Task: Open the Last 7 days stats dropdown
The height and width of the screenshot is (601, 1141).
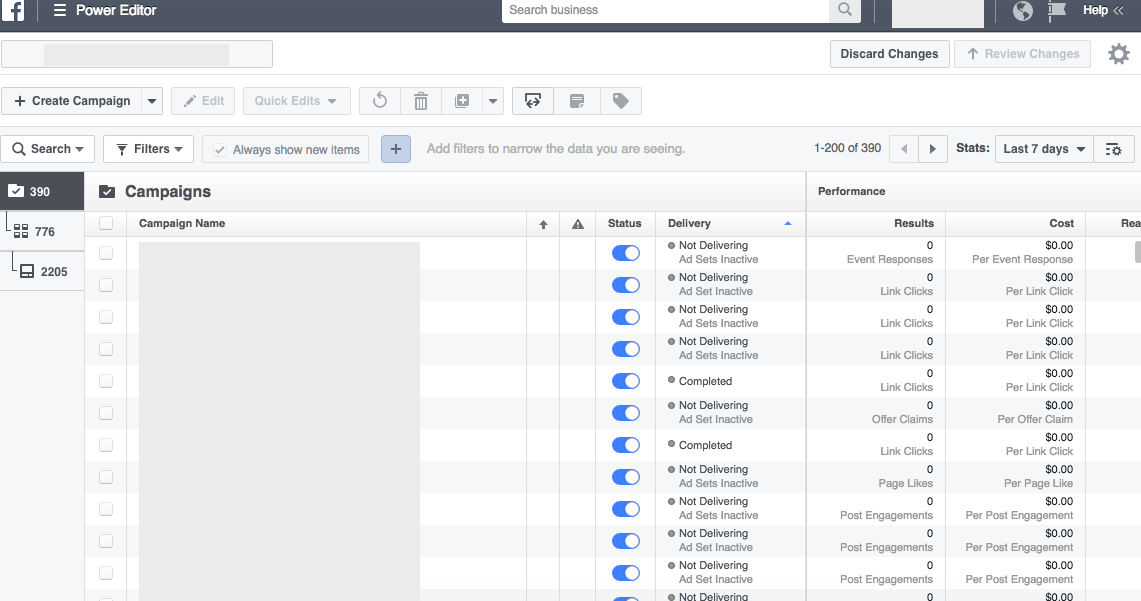Action: tap(1043, 148)
